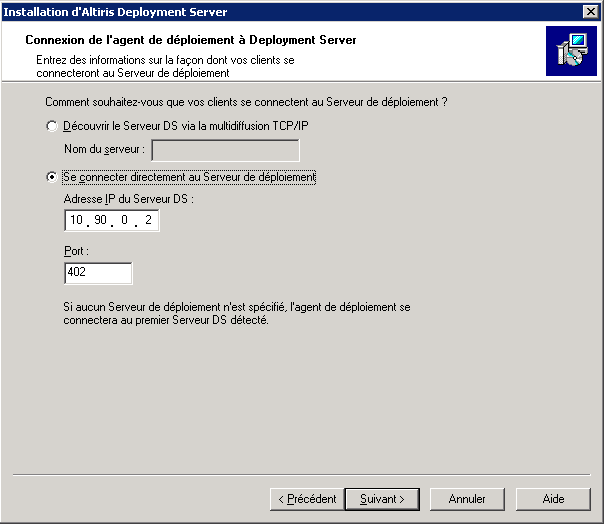Screen dimensions: 604x524
Task: Click the last IP octet showing 2
Action: (x=147, y=220)
